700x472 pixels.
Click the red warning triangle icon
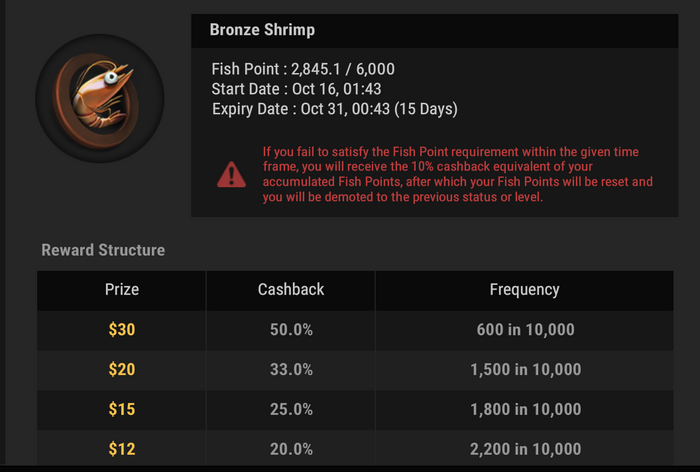pos(231,175)
